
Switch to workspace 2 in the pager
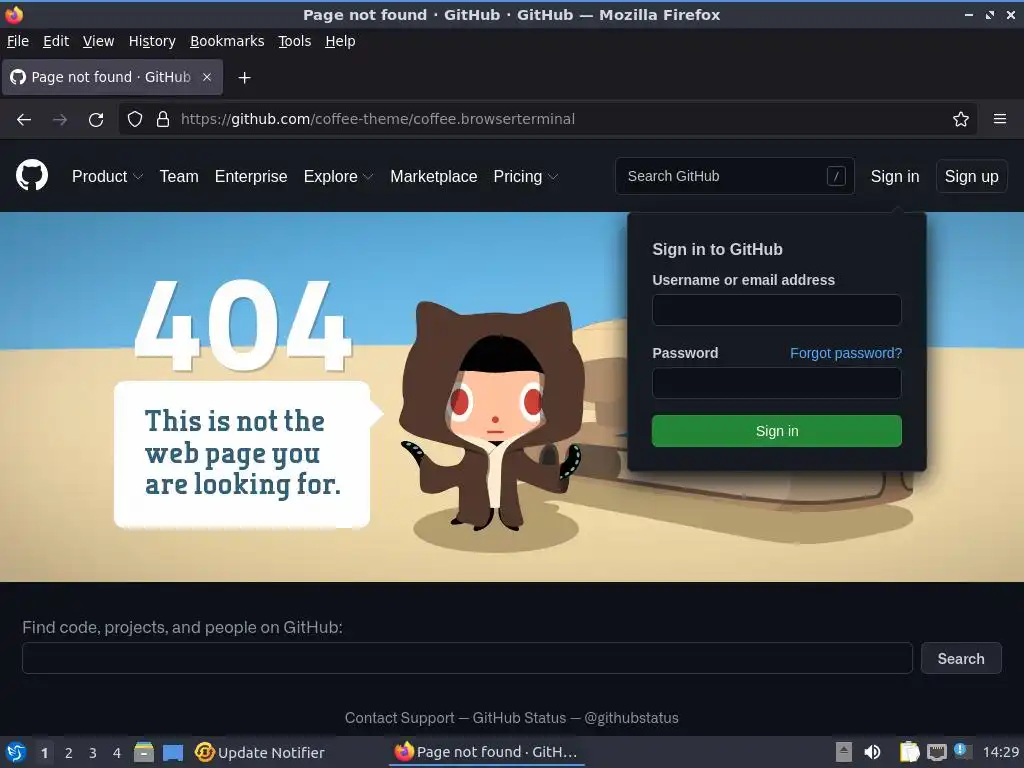pyautogui.click(x=69, y=753)
